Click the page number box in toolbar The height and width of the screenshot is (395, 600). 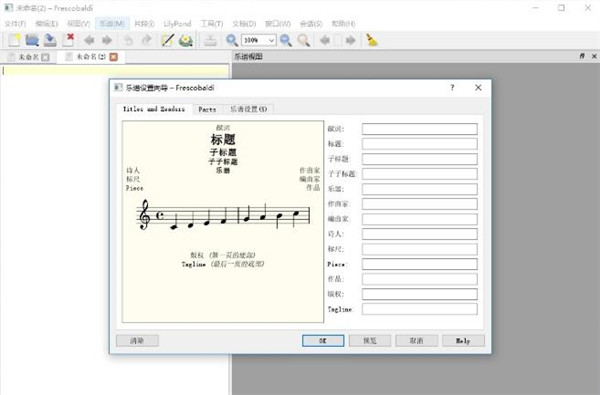338,40
